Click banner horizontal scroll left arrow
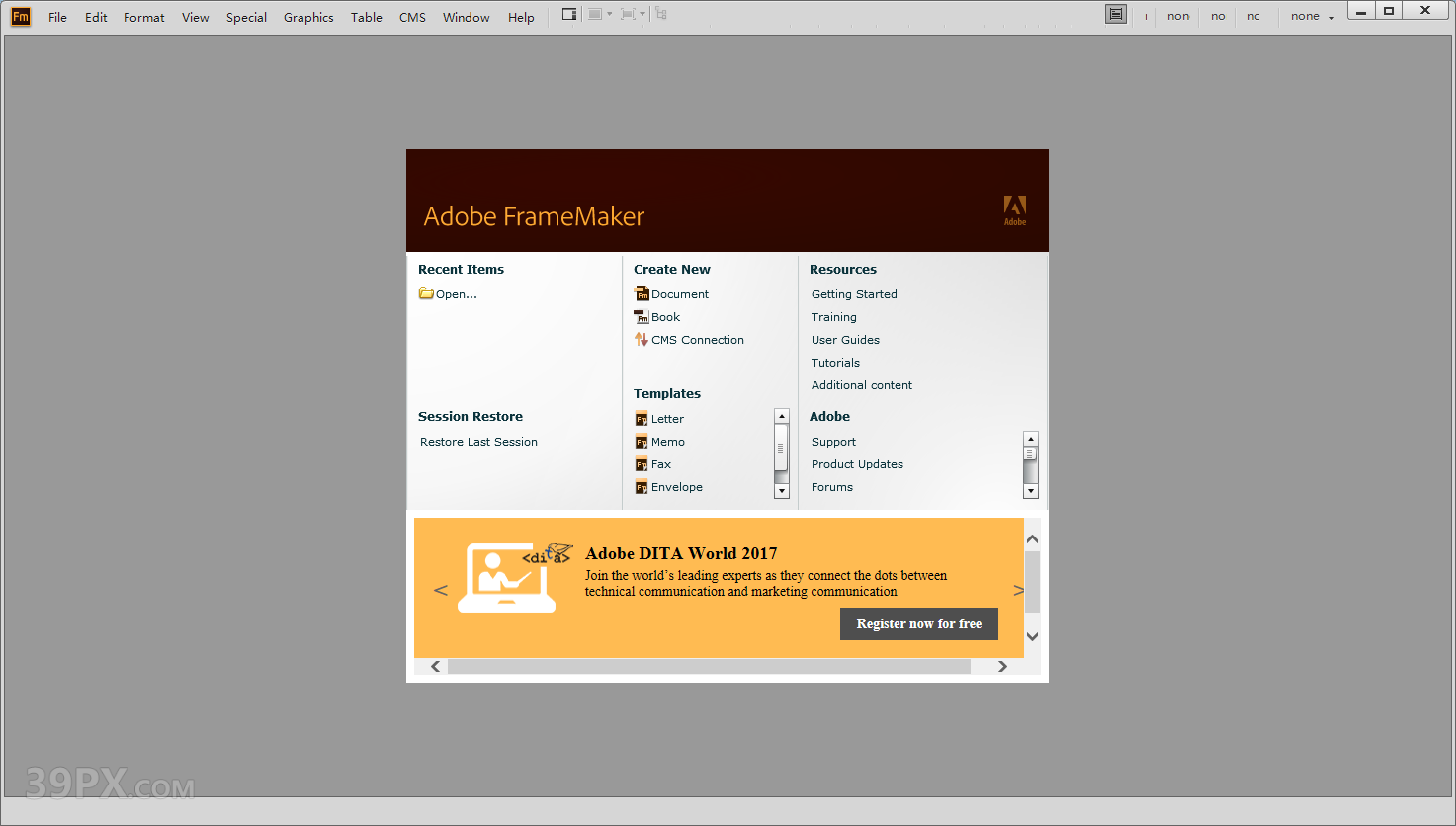 click(436, 666)
